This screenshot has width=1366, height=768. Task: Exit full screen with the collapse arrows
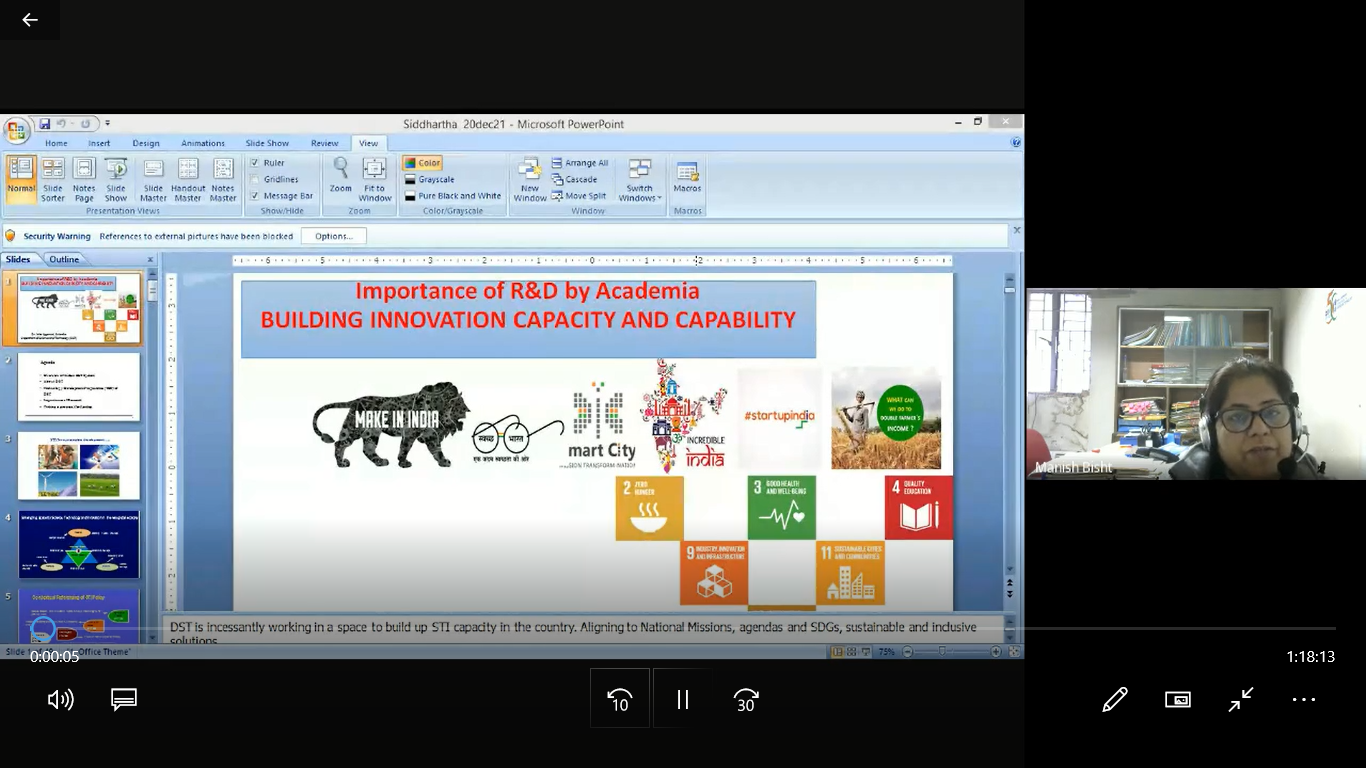[x=1241, y=699]
